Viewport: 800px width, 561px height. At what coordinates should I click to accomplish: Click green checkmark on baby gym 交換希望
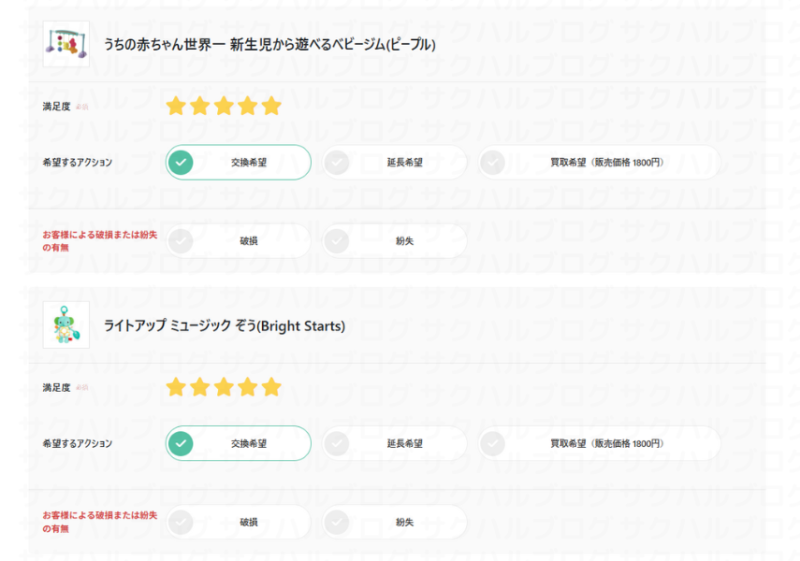point(181,162)
